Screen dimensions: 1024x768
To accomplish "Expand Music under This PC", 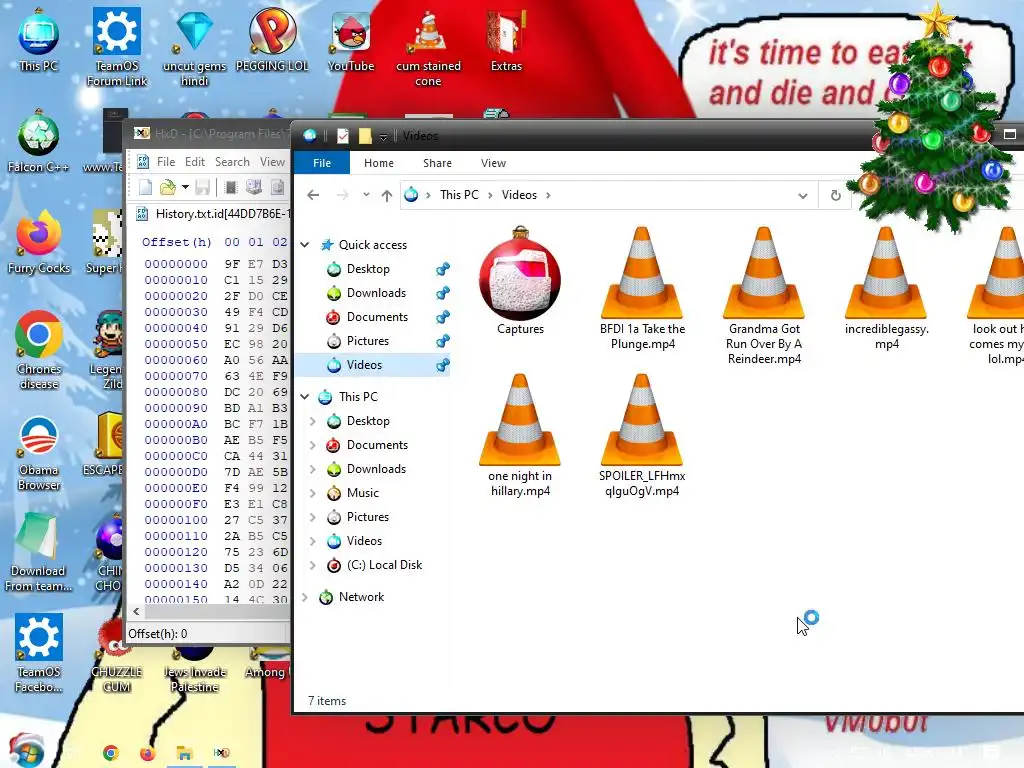I will click(x=313, y=493).
